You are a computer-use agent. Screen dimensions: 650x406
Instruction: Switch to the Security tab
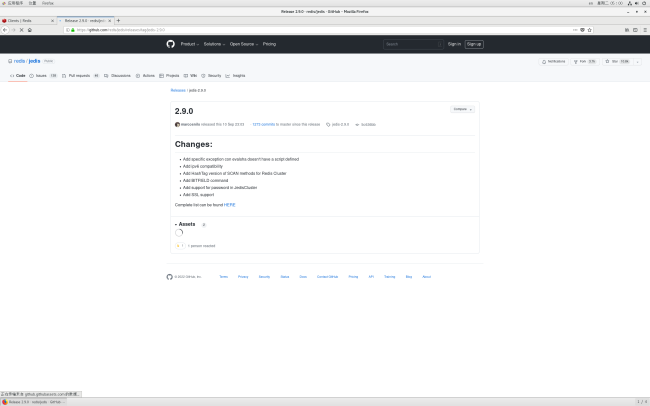211,75
